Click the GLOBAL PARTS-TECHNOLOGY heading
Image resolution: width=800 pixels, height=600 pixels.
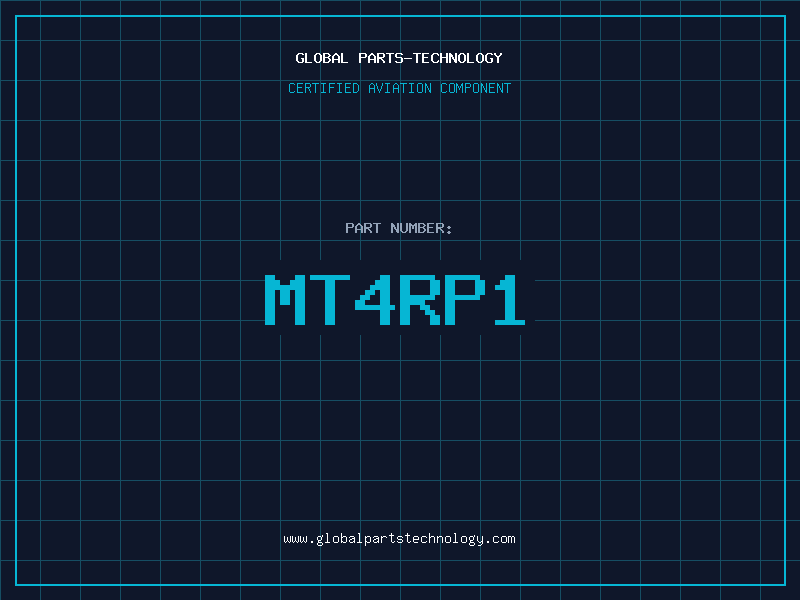(399, 58)
